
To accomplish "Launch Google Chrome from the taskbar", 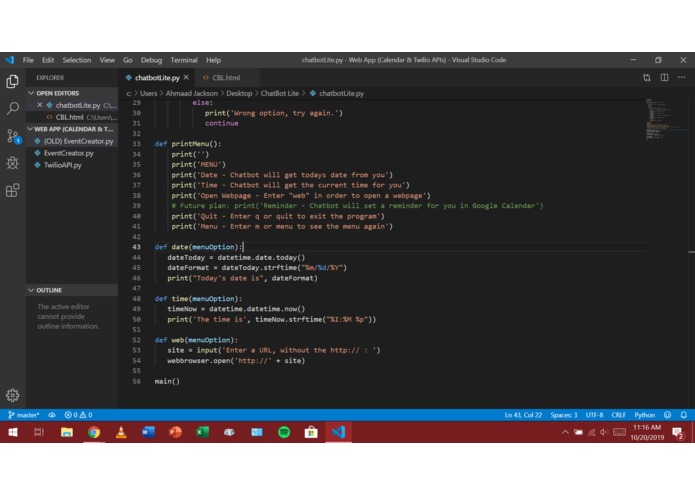I will tap(94, 432).
